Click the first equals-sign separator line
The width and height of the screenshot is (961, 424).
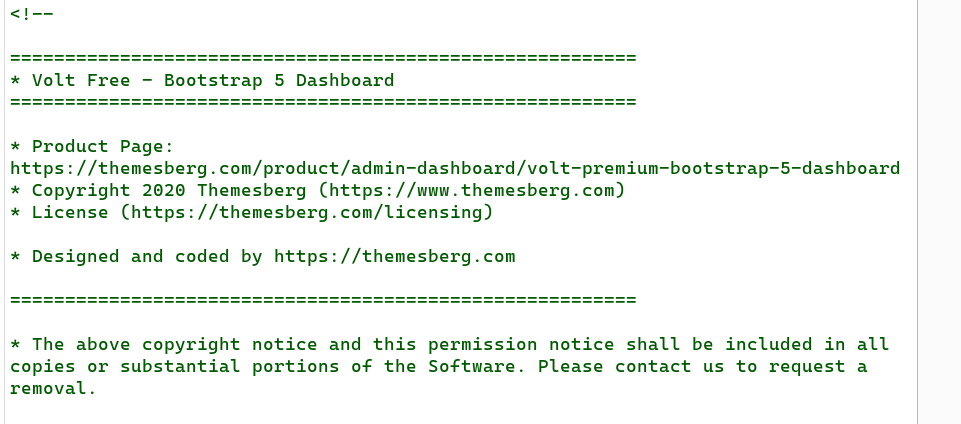(x=323, y=58)
